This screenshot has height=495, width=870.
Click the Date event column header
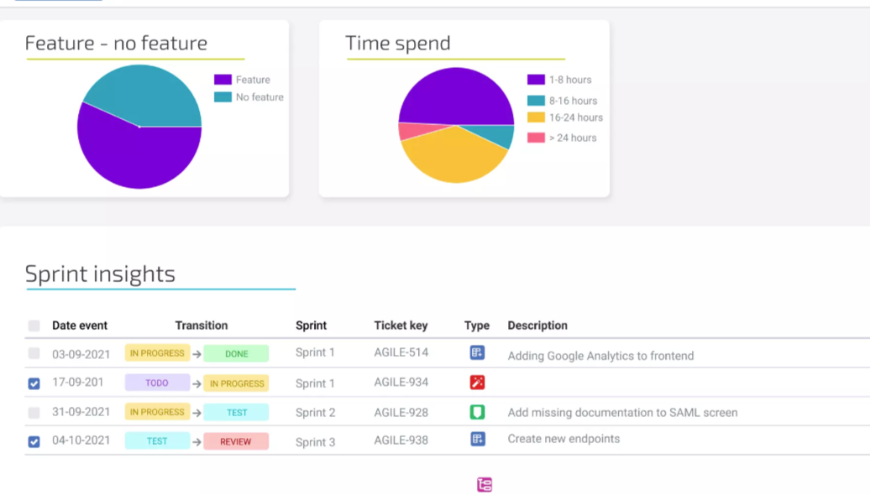(x=80, y=326)
